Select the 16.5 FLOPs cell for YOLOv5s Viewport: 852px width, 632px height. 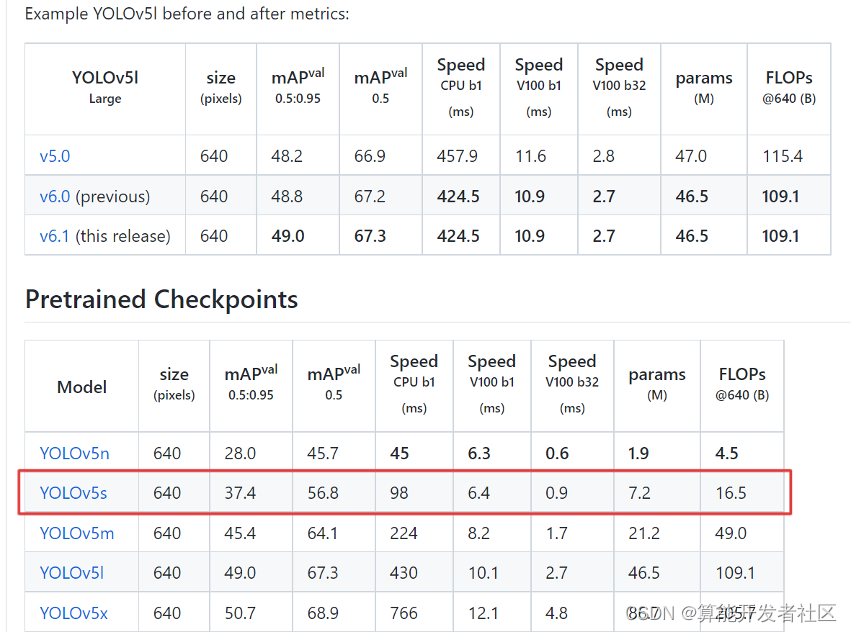click(x=731, y=493)
